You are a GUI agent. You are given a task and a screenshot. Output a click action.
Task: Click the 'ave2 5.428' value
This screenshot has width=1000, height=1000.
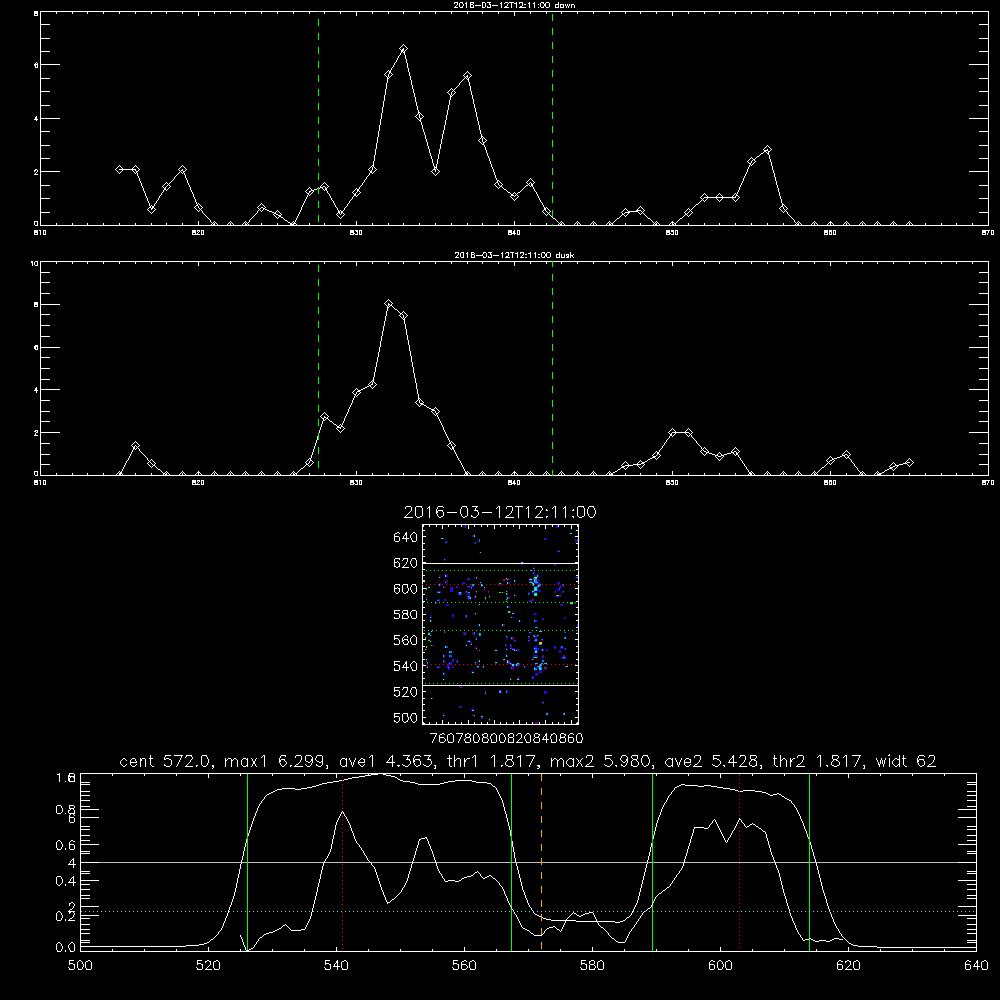tap(712, 761)
